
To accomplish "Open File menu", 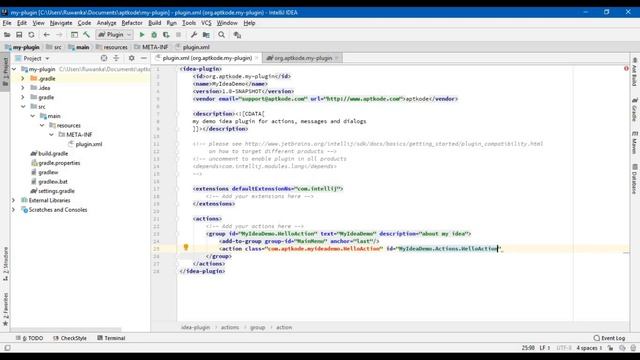I will coord(7,23).
